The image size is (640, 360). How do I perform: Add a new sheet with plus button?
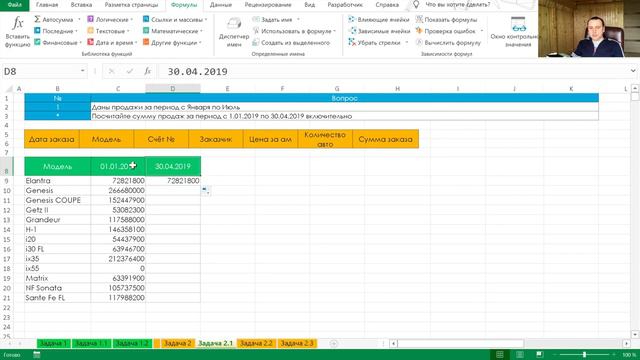pos(333,344)
